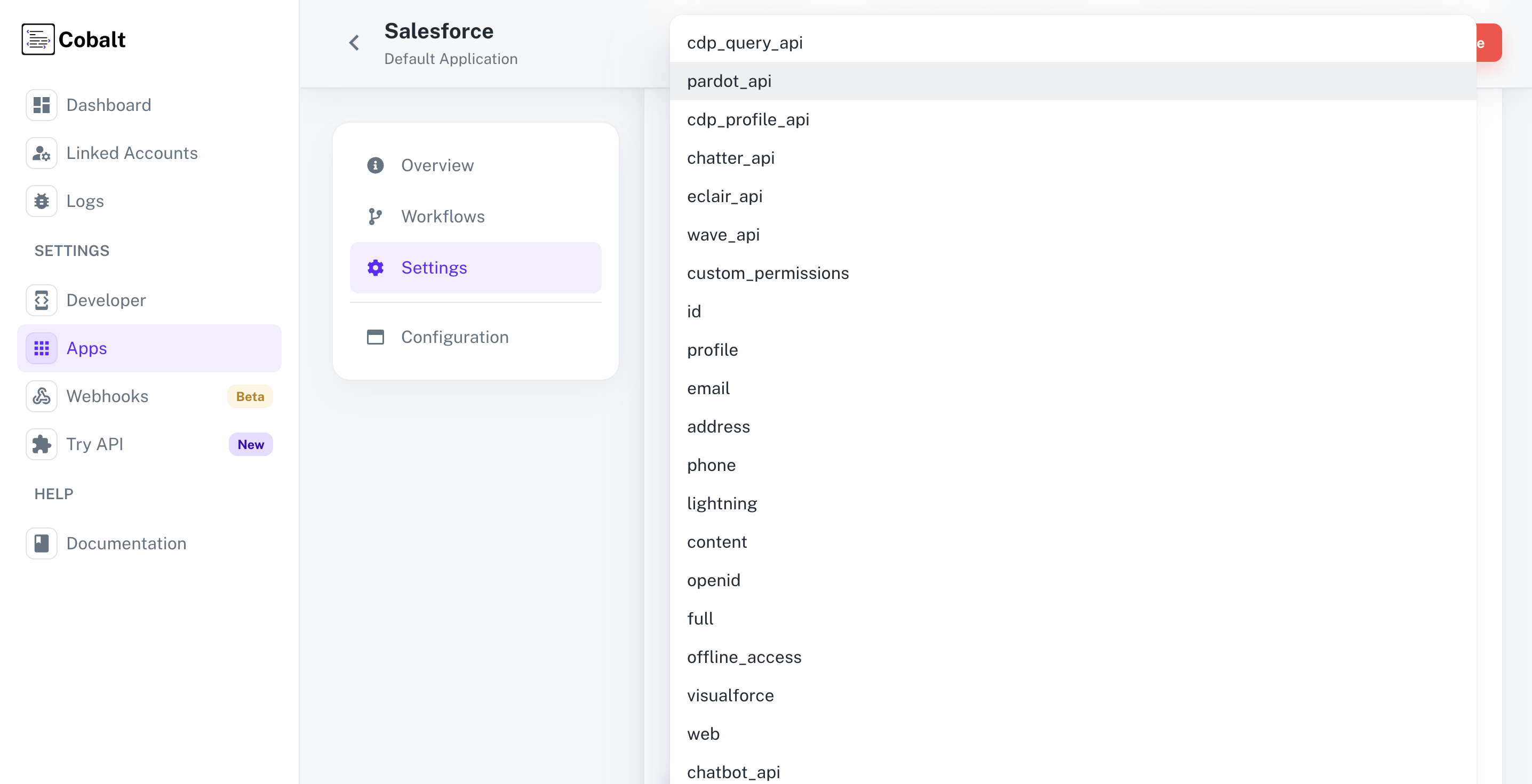Click the Settings gear icon
The height and width of the screenshot is (784, 1532).
tap(376, 267)
